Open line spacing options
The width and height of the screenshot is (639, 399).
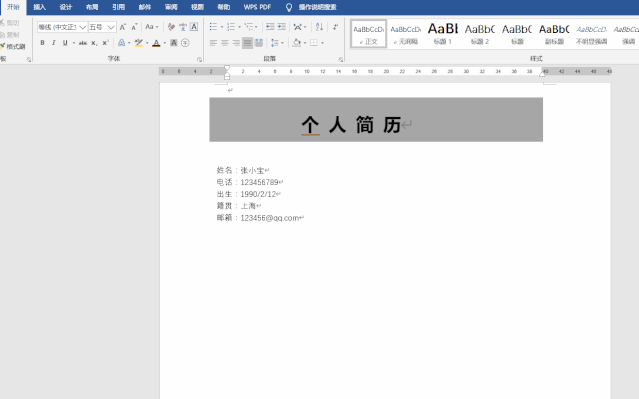(x=275, y=43)
